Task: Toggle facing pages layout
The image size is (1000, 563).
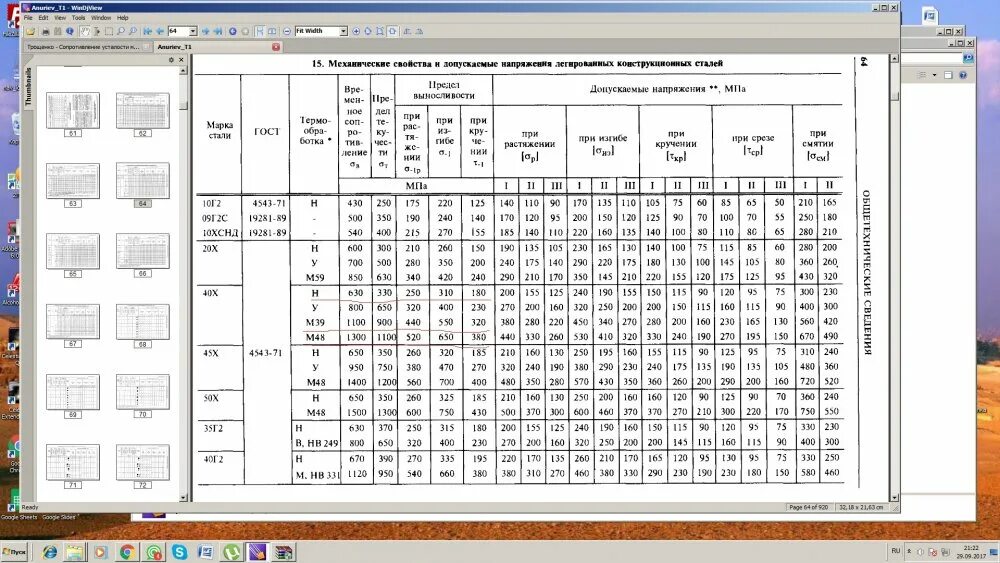Action: [x=272, y=31]
